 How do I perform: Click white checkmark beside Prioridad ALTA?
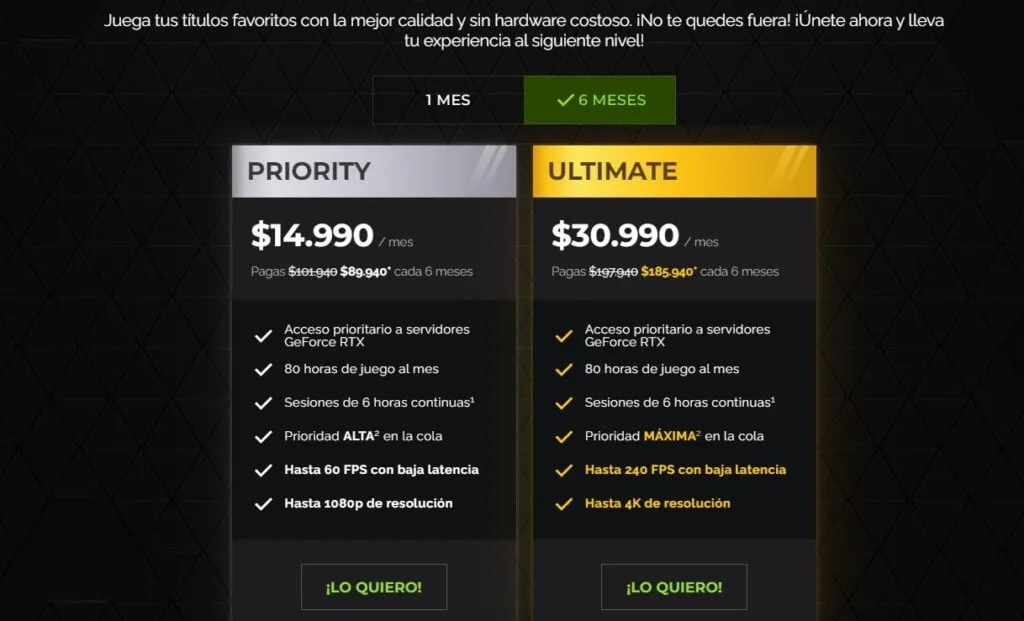263,437
